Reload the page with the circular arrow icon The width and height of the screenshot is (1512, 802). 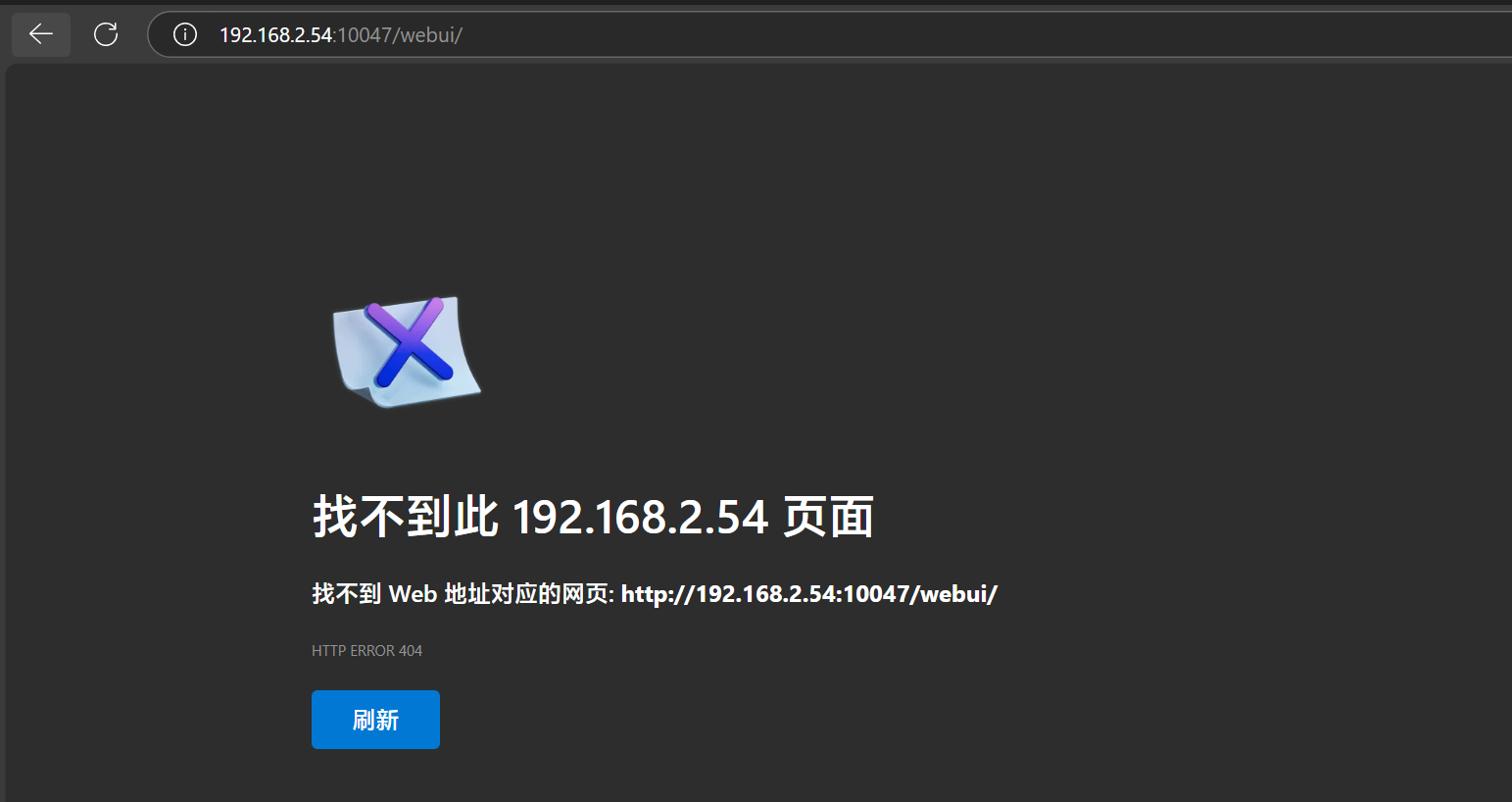tap(106, 34)
